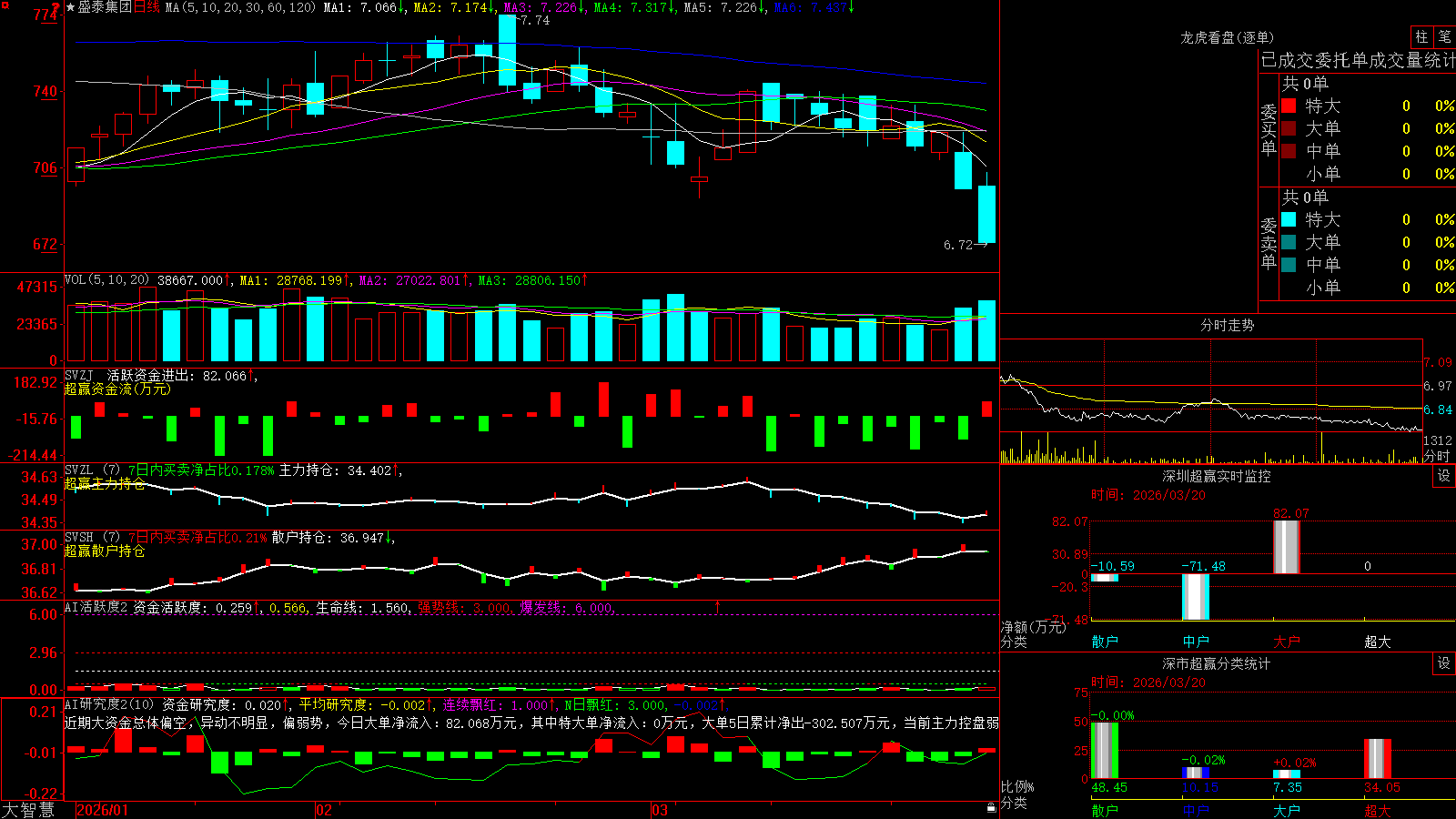This screenshot has height=819, width=1456.
Task: Select the 02 month marker on timeline
Action: pos(324,810)
